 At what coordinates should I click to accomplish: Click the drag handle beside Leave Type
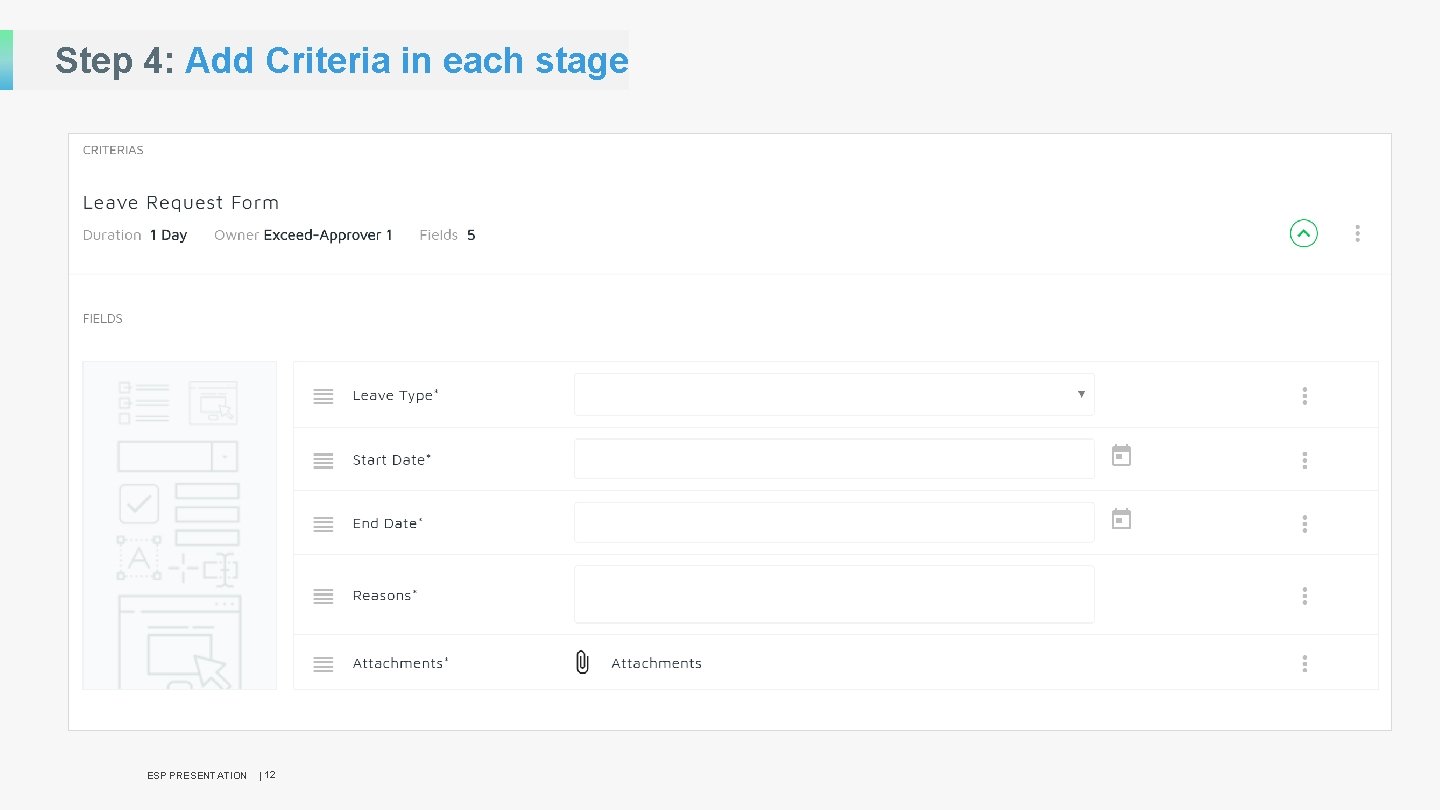click(x=323, y=396)
